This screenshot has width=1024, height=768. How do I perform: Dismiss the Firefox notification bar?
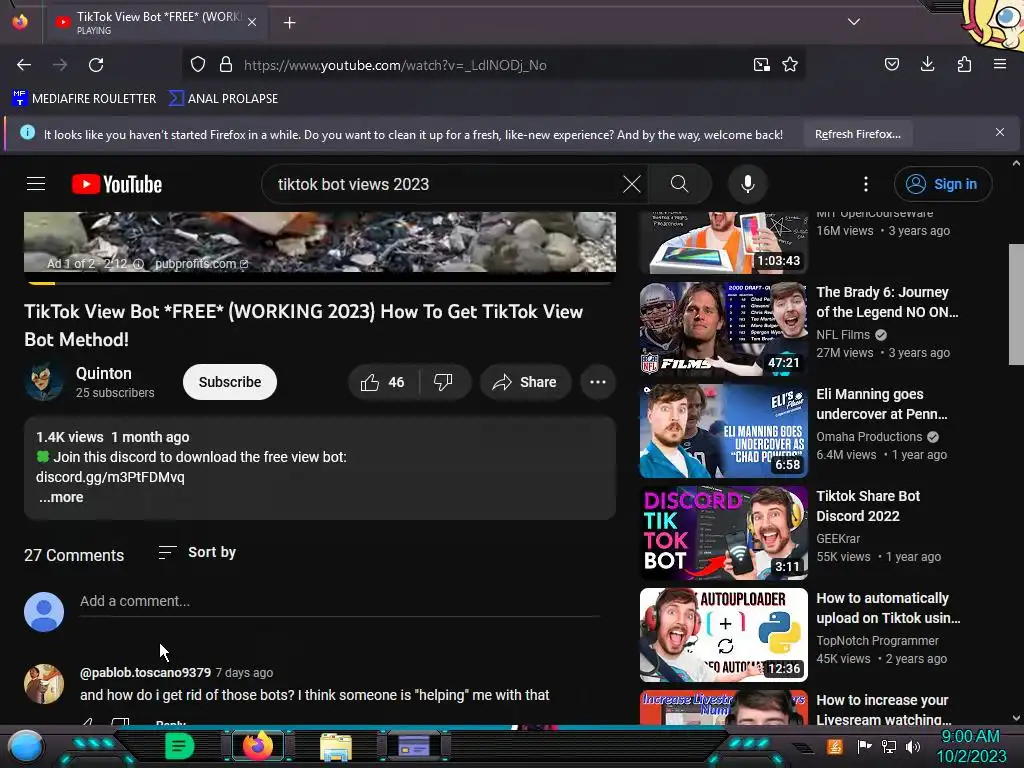999,133
